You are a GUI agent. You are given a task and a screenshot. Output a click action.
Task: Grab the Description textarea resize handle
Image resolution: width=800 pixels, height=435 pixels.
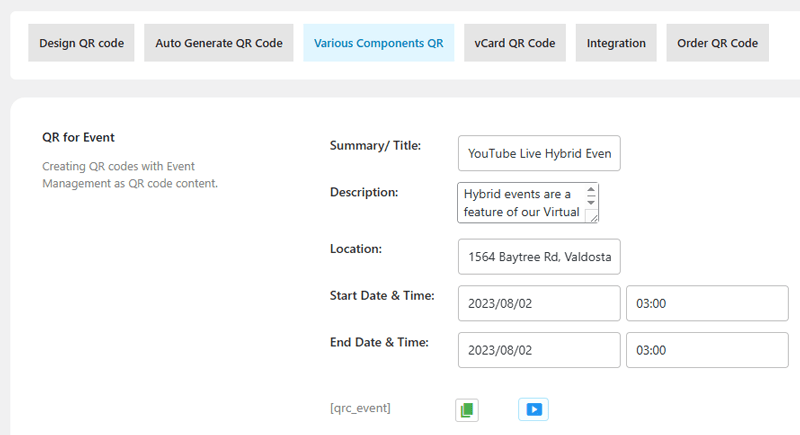592,216
